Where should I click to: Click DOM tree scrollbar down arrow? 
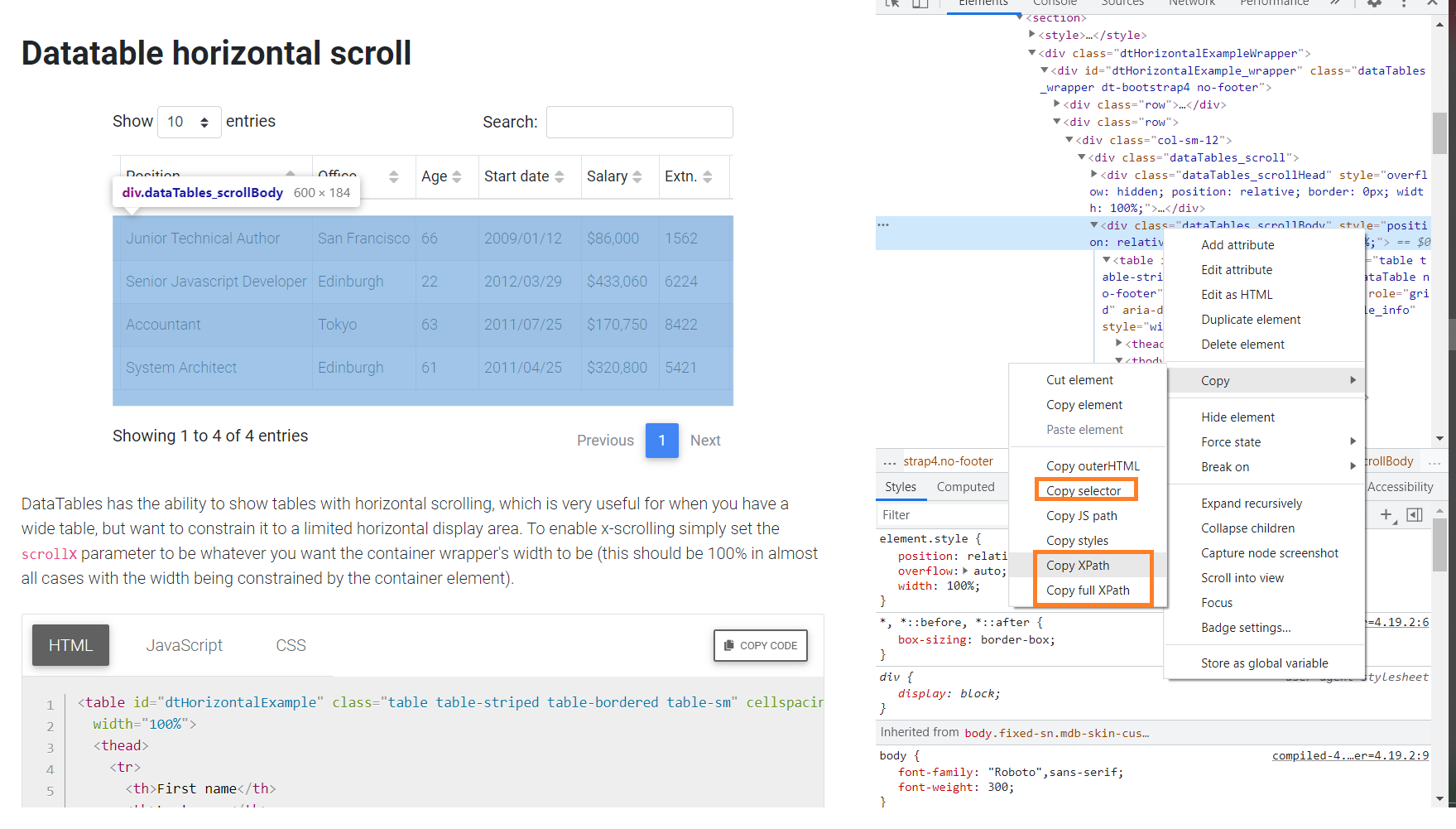point(1440,439)
